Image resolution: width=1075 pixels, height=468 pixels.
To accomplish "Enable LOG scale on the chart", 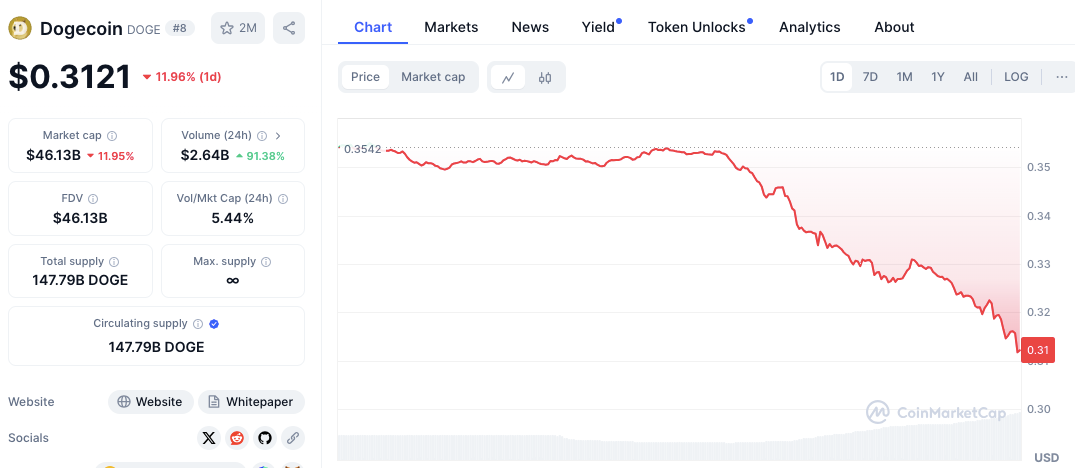I will click(x=1016, y=77).
